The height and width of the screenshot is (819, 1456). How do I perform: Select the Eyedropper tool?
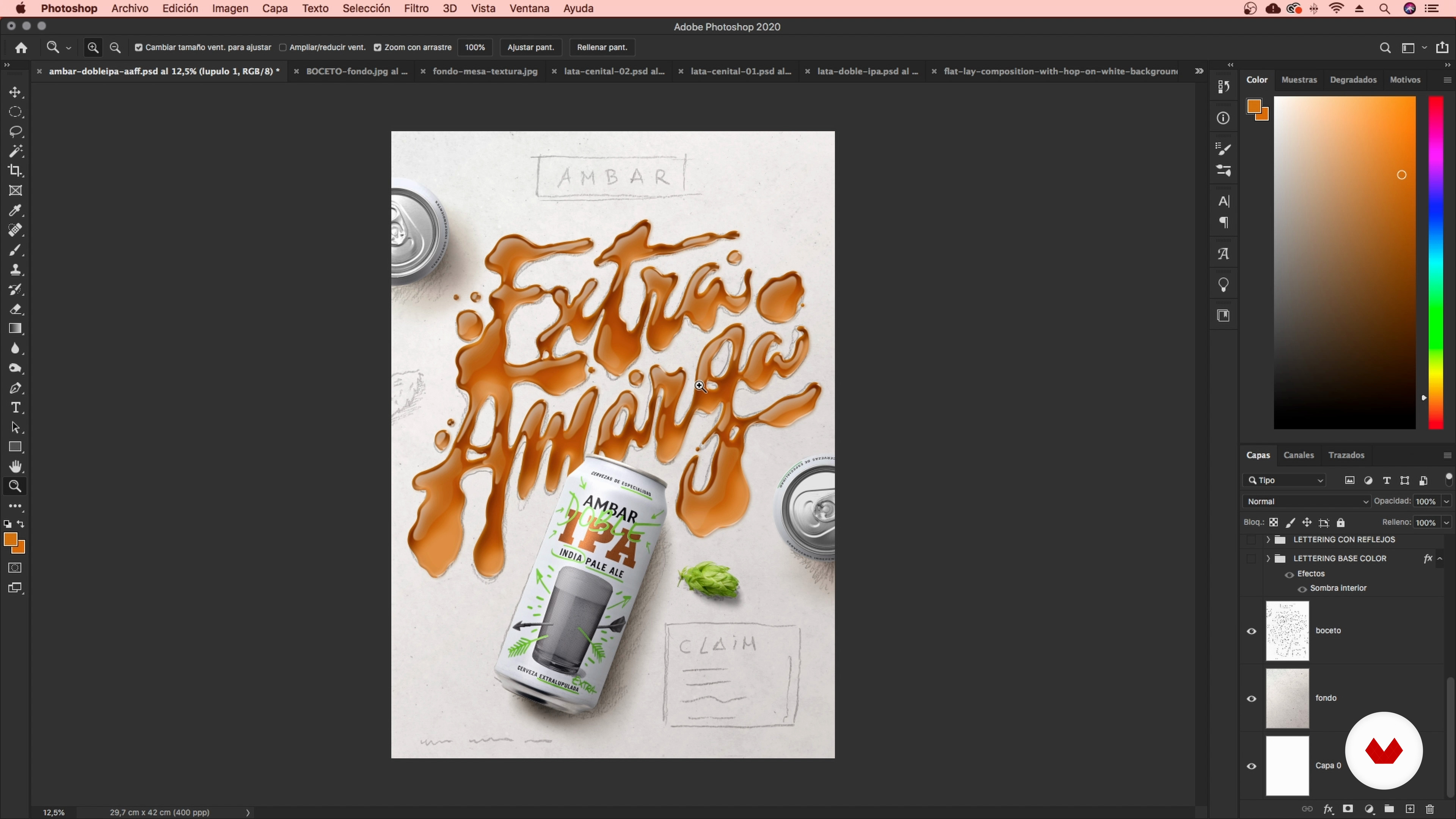click(x=15, y=210)
